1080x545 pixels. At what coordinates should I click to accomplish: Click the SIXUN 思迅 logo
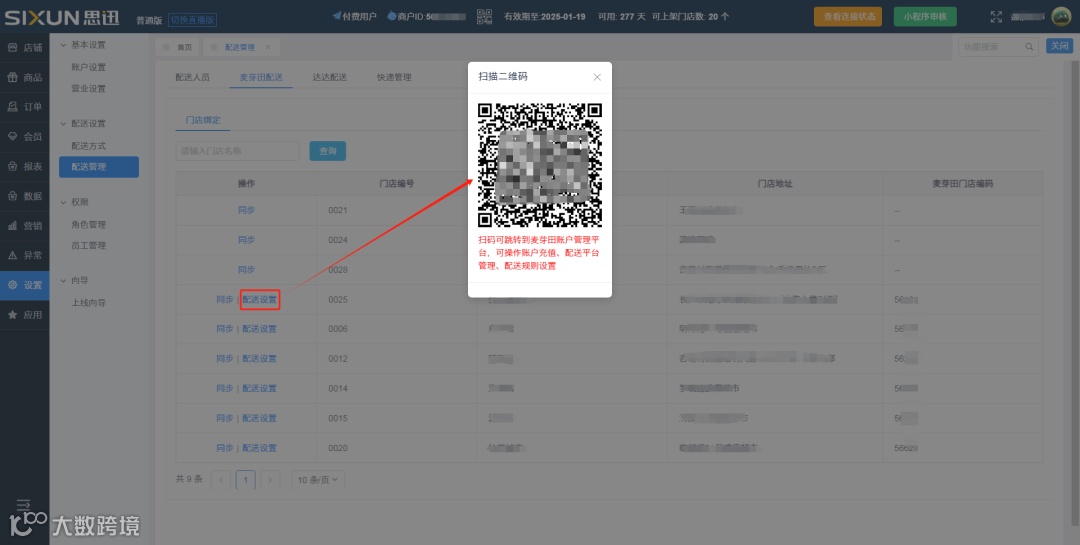point(62,17)
